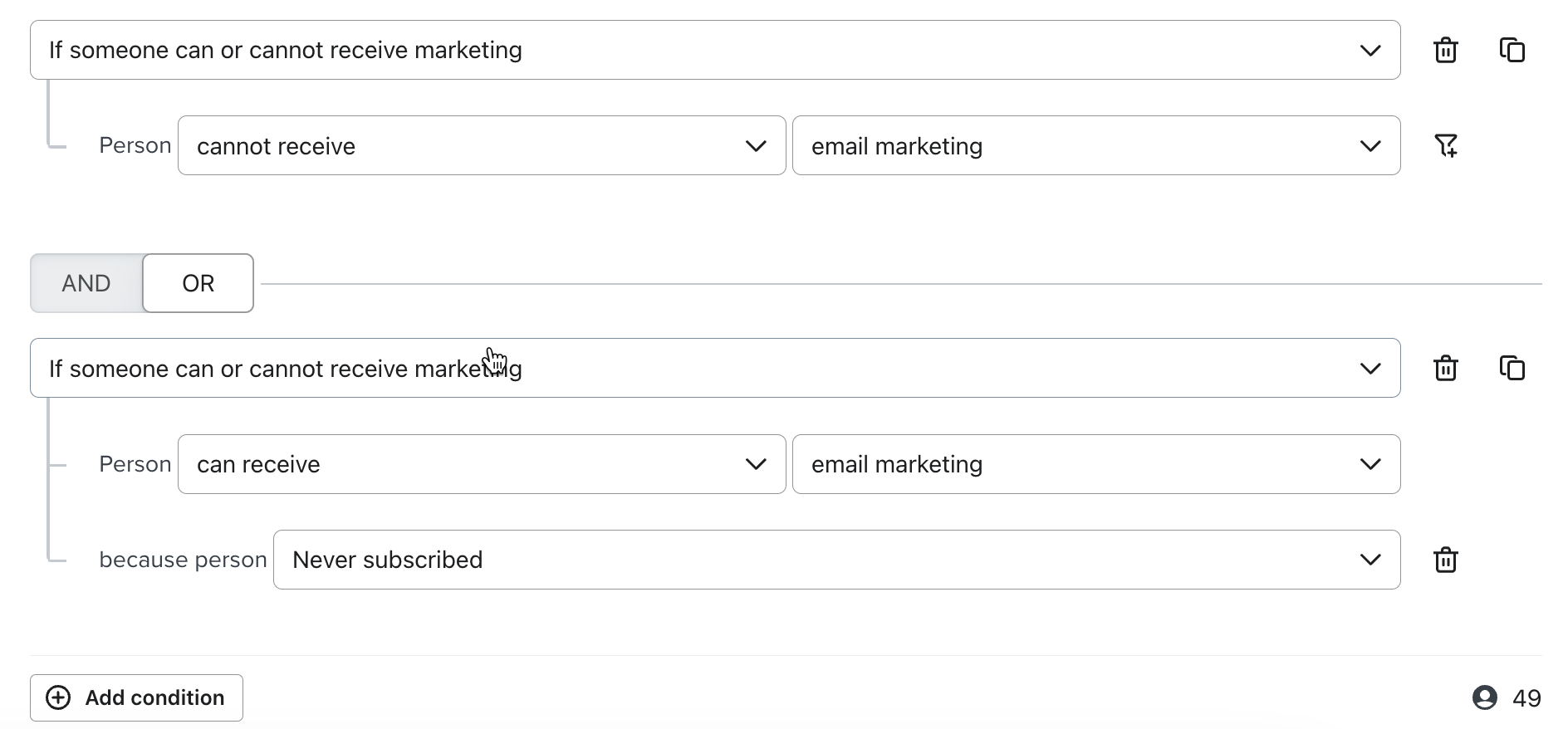Switch condition logic to AND
This screenshot has height=729, width=1568.
tap(86, 284)
